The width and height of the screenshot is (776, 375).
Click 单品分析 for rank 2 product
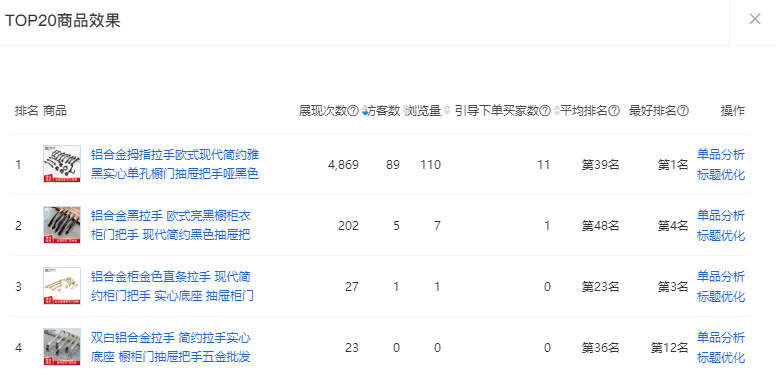(721, 215)
